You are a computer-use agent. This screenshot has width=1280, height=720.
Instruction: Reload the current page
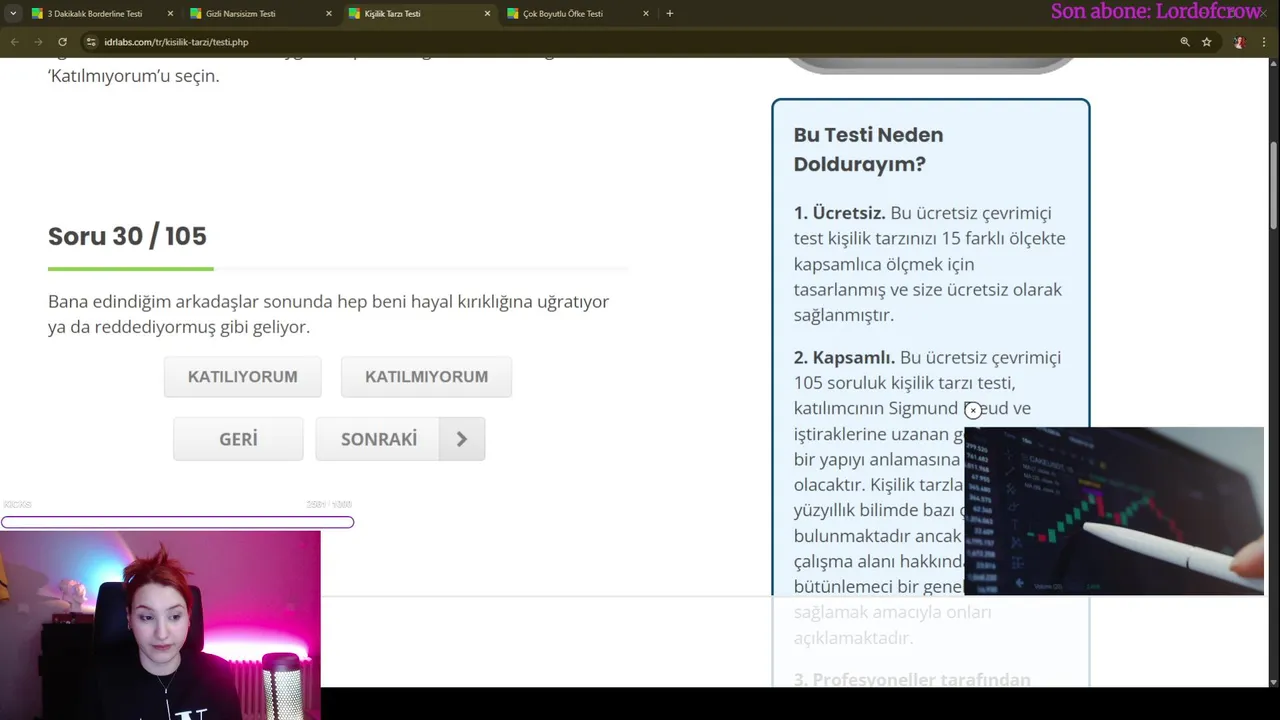62,42
